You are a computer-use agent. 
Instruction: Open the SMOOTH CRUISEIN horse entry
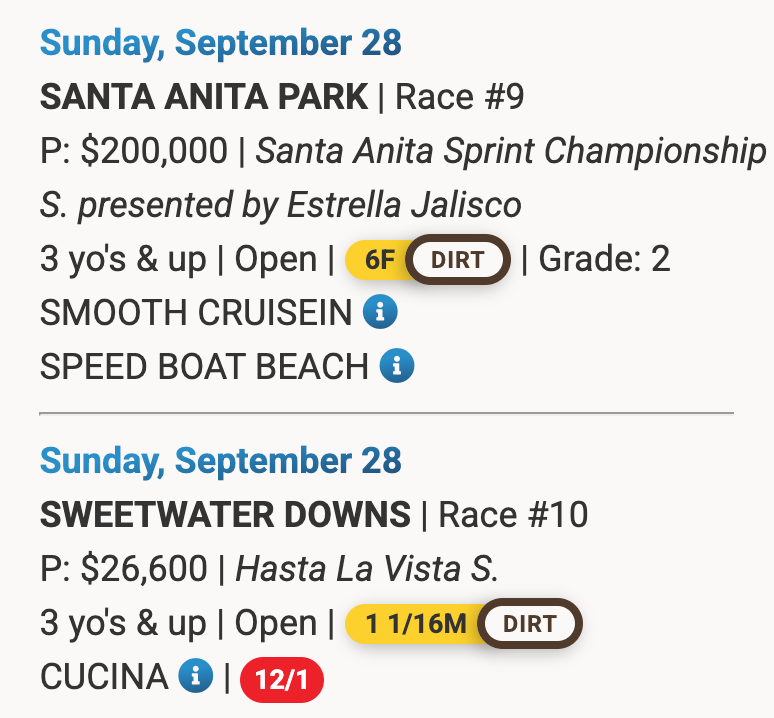coord(195,314)
